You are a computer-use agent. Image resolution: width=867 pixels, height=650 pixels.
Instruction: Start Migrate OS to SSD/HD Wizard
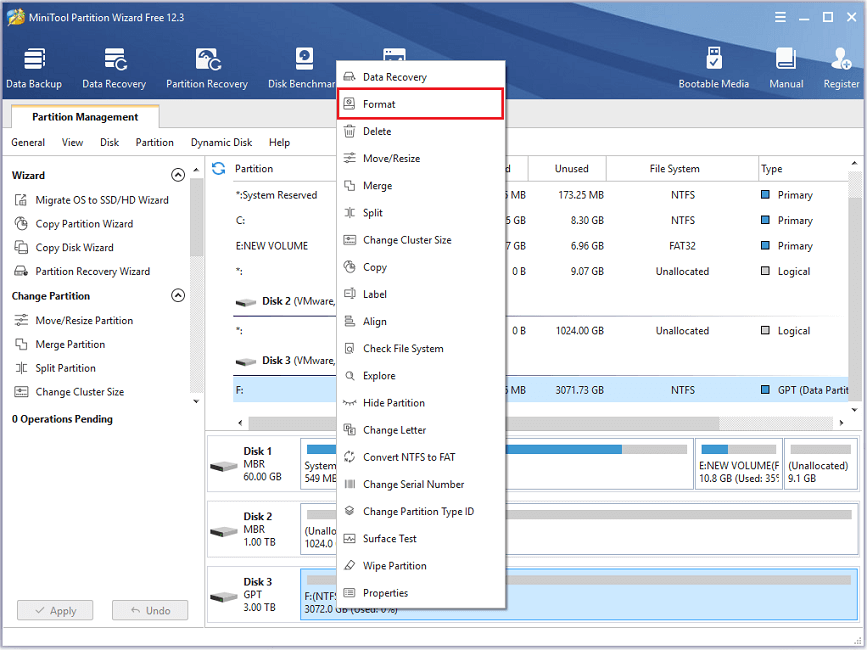point(92,200)
